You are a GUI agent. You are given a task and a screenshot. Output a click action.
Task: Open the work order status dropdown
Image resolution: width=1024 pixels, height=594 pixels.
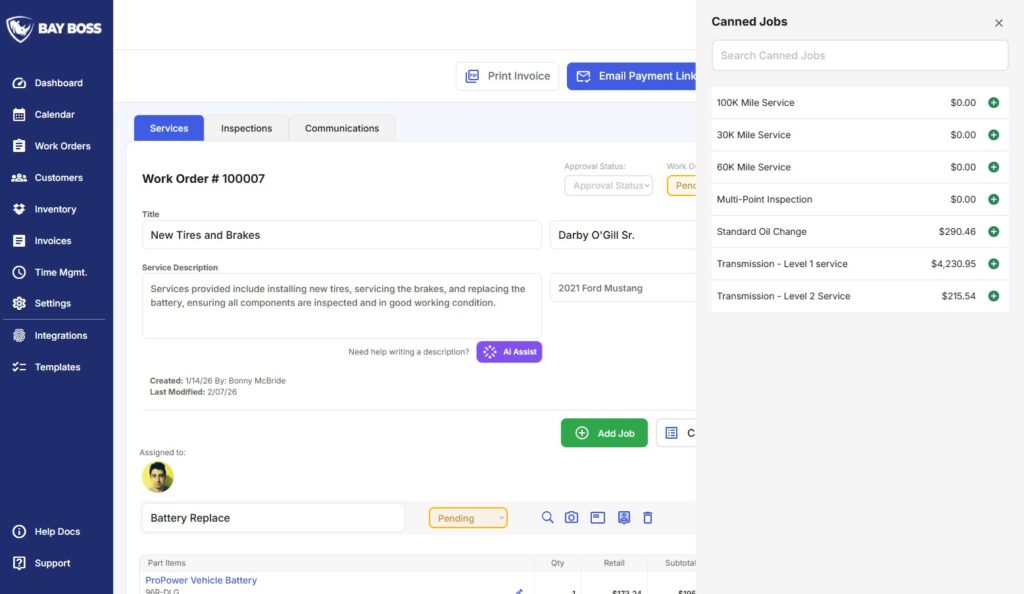click(x=682, y=185)
